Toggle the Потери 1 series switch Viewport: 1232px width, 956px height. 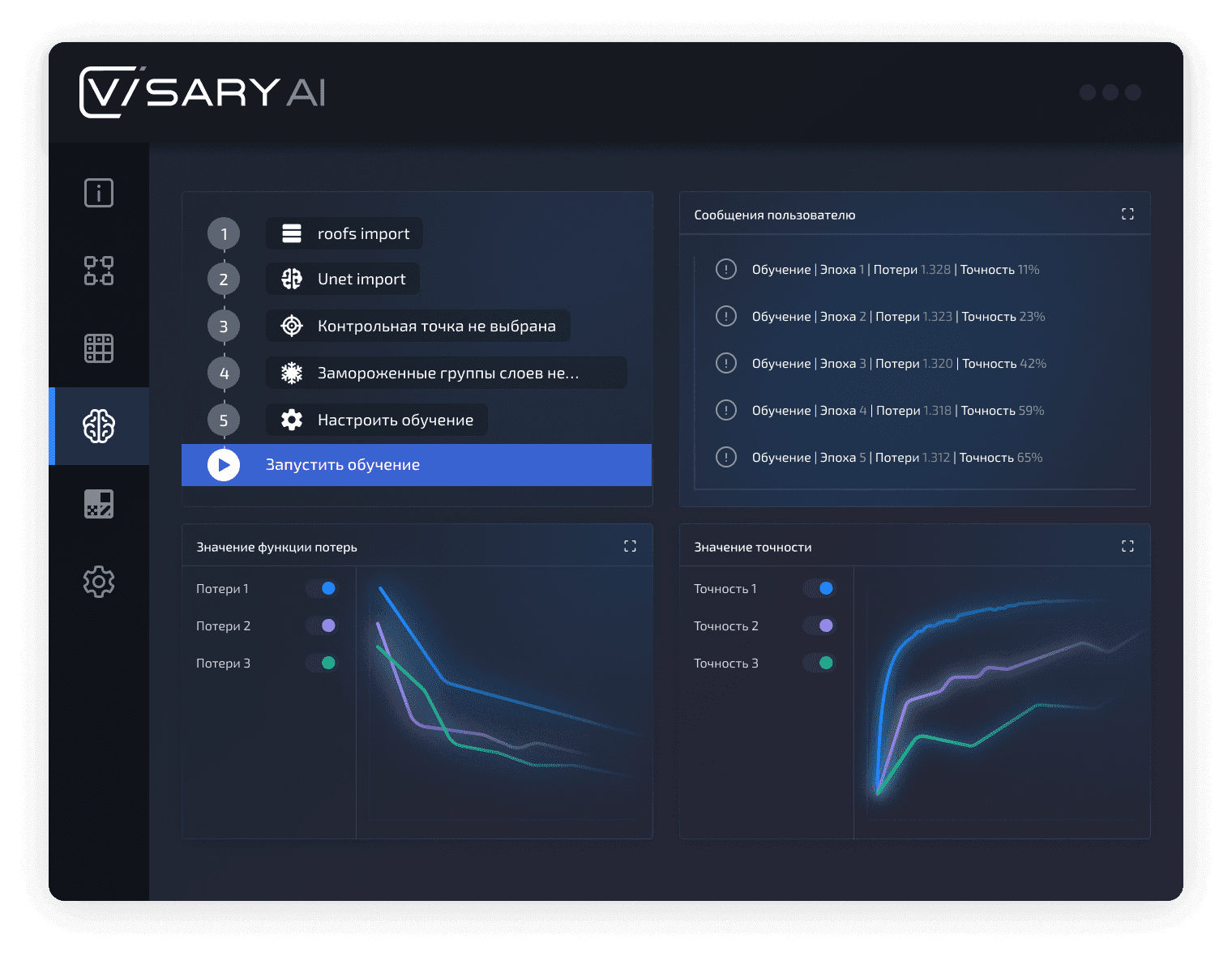[321, 588]
